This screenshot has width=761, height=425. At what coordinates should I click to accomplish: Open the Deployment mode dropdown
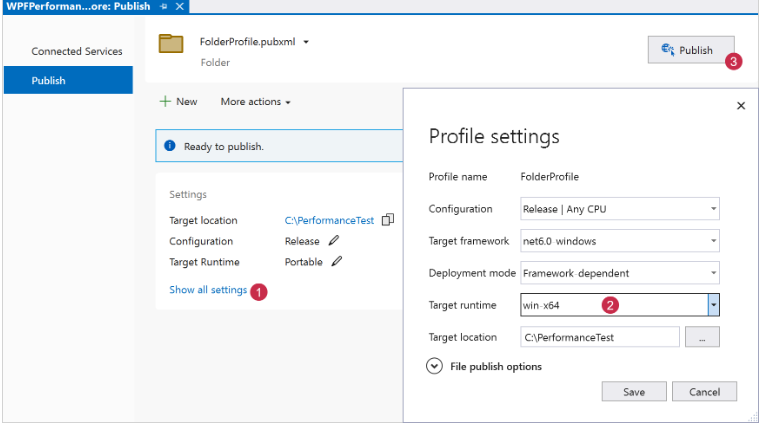point(620,273)
